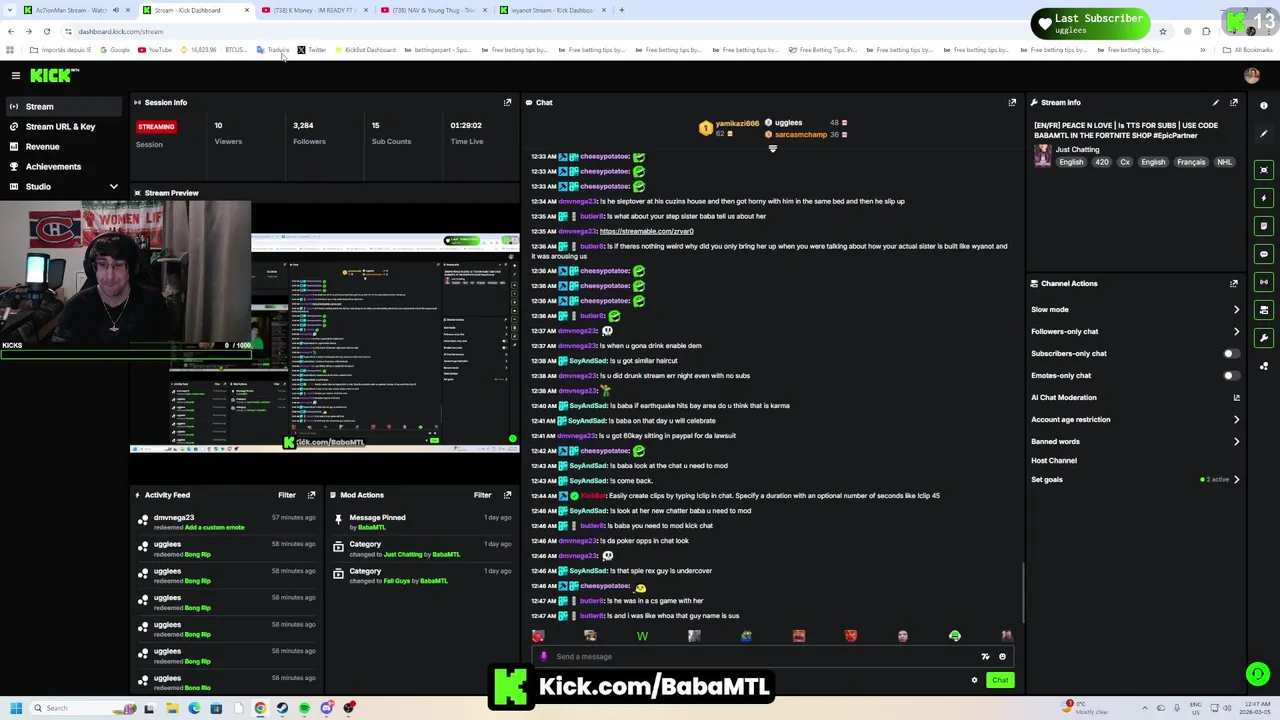Pop out the Mod Actions panel
This screenshot has width=1280, height=720.
[507, 495]
